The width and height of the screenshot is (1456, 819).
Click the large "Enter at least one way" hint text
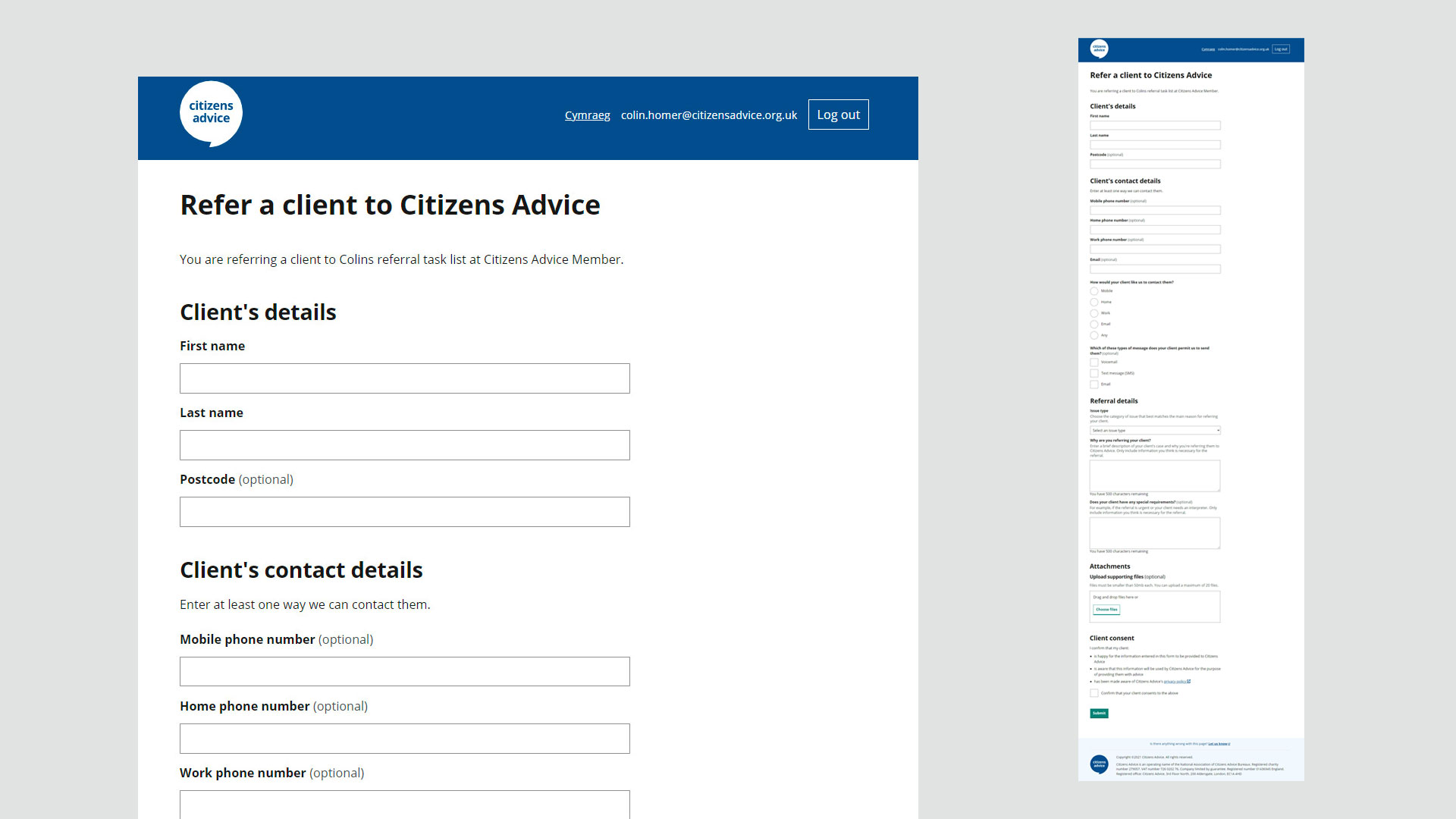[305, 604]
